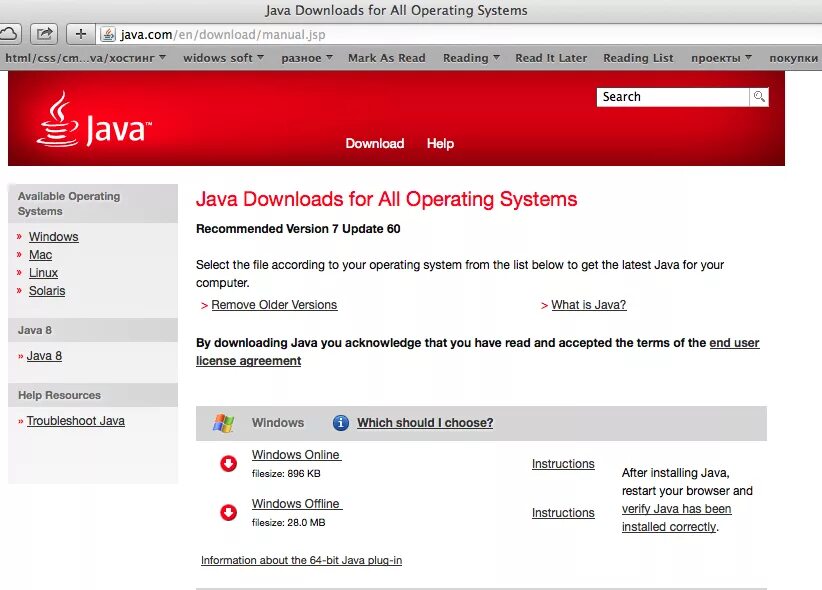Open the Download tab in Java header

[375, 143]
